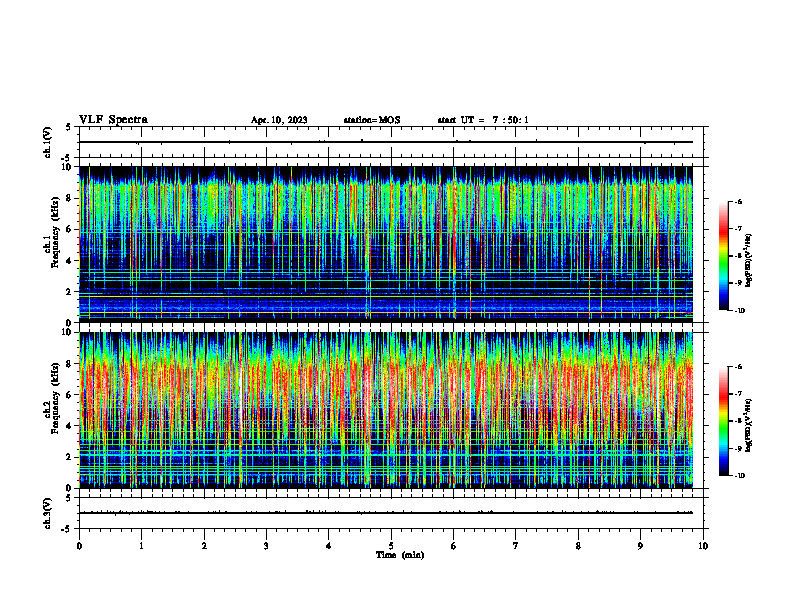
Task: Click tick label "9" on the Time axis
Action: click(640, 546)
